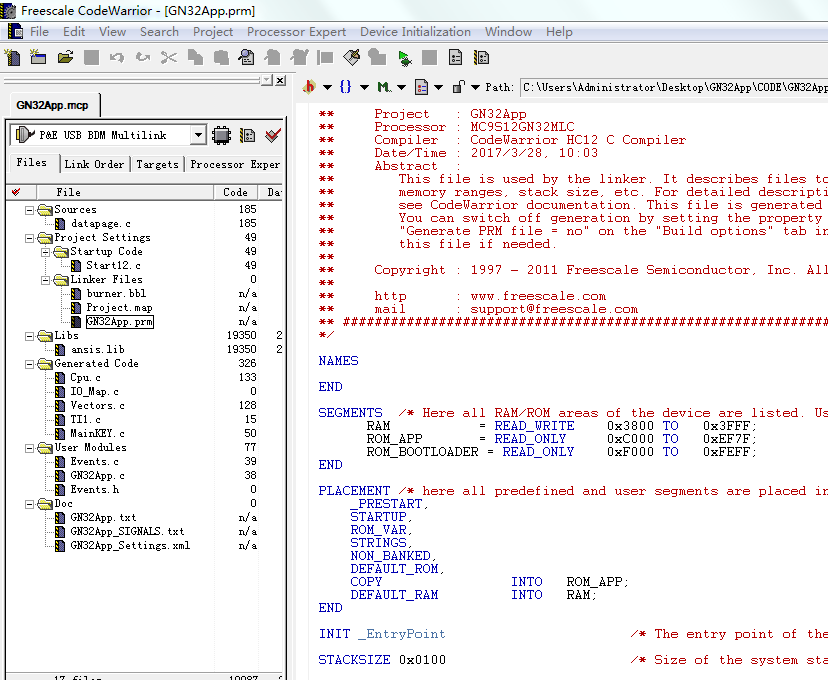This screenshot has height=680, width=828.
Task: Click the curly braces functions icon
Action: [x=345, y=87]
